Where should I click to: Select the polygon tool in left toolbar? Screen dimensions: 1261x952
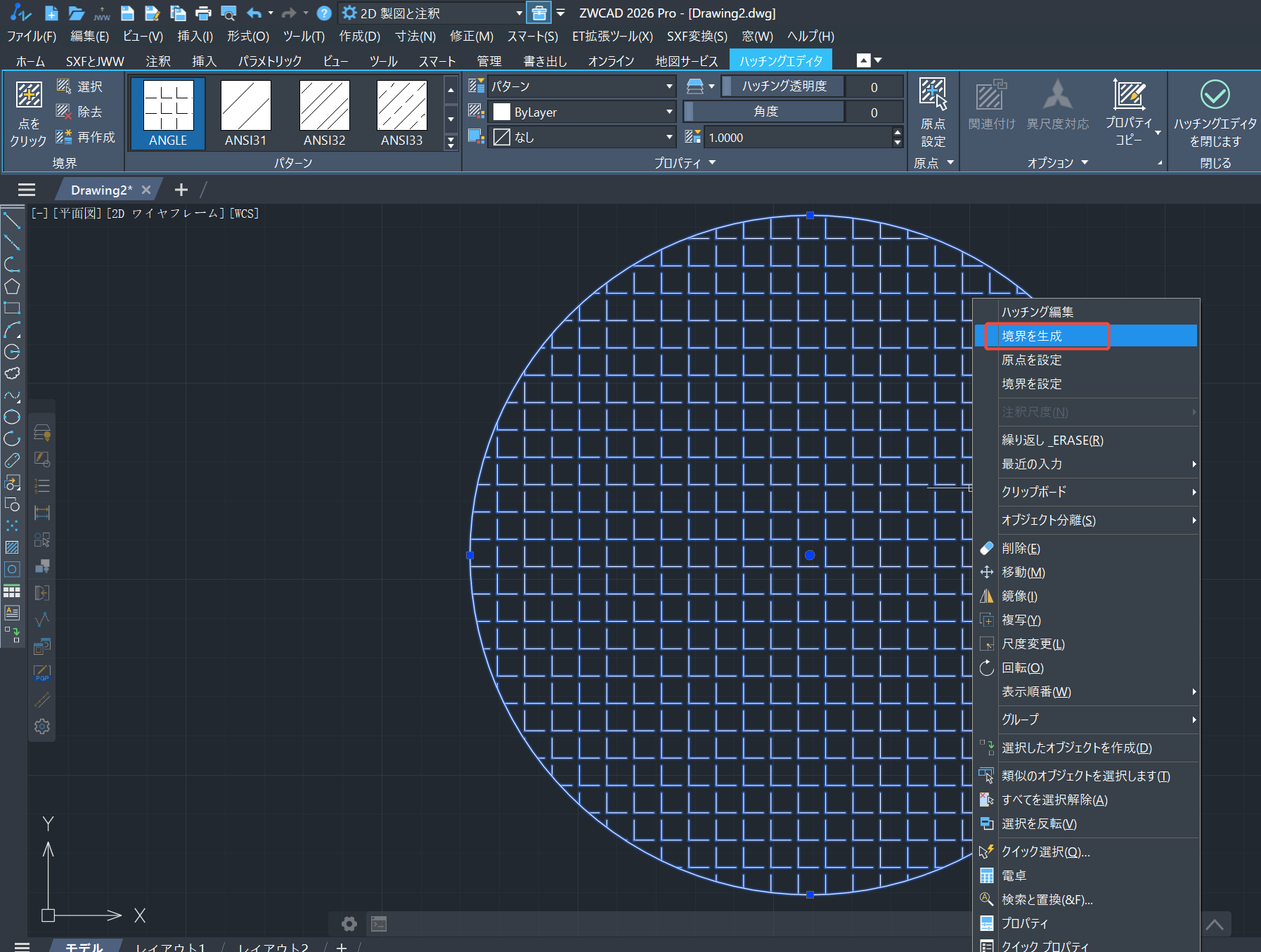pos(12,287)
